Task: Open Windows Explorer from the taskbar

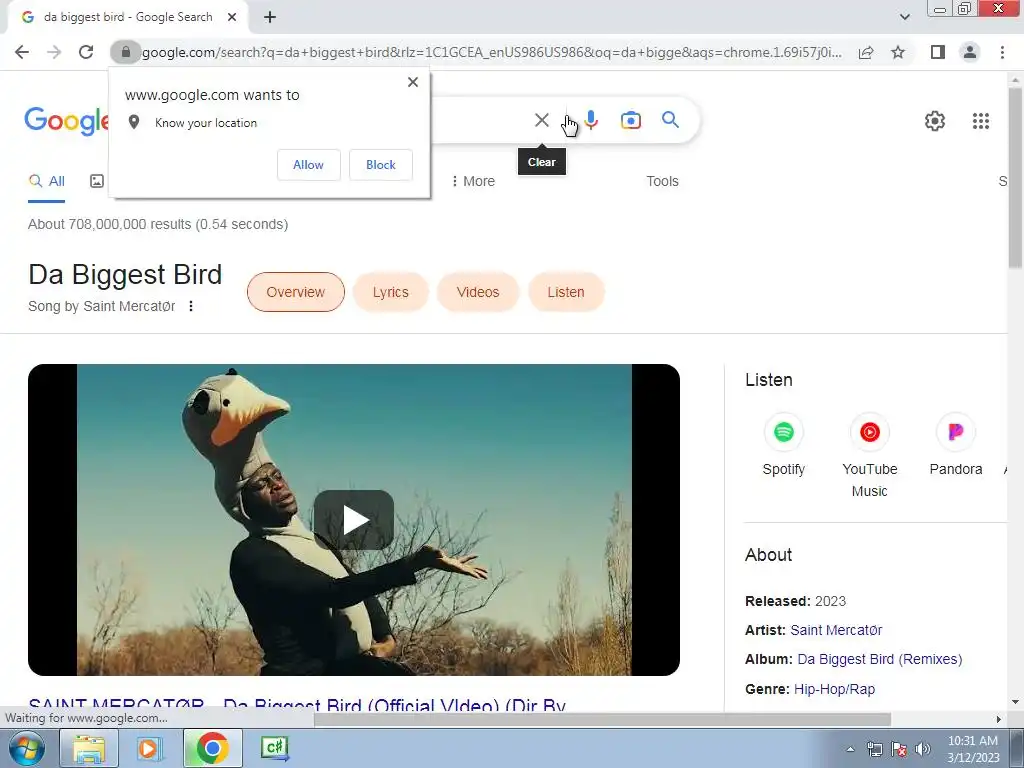Action: [x=89, y=748]
